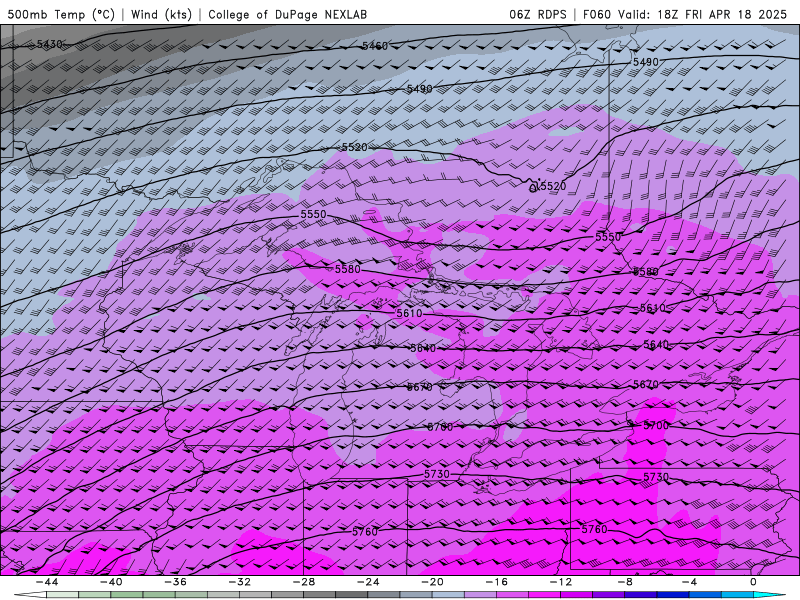Click the 0 colorbar tick label
Viewport: 800px width, 600px height.
tap(754, 582)
